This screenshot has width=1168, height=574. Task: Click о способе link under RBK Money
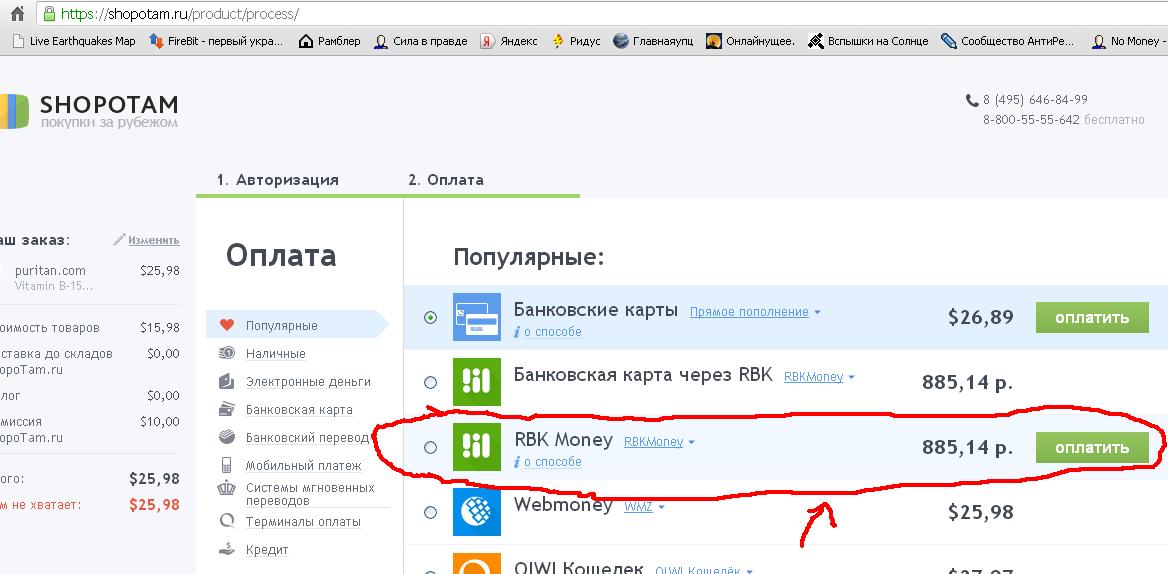click(x=552, y=462)
